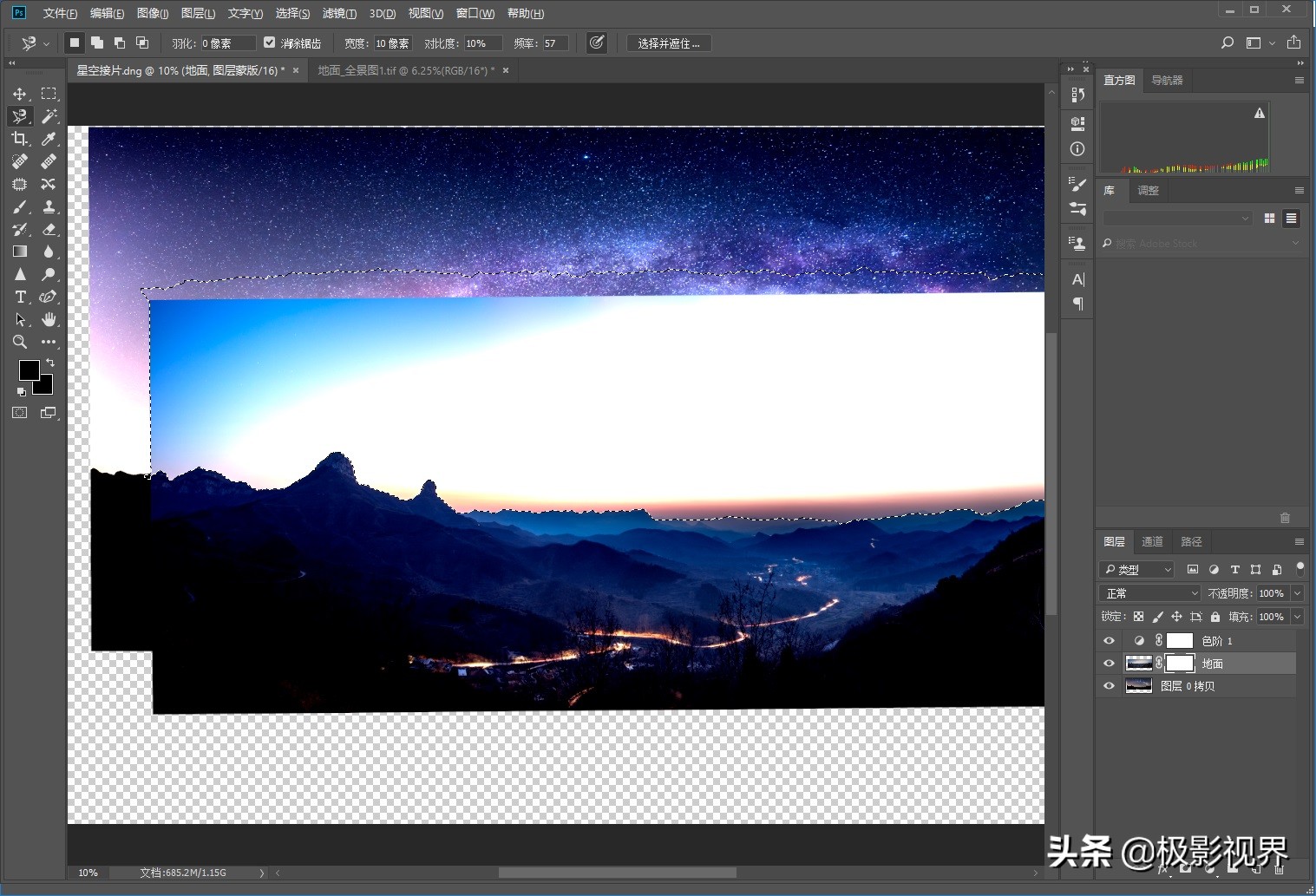Click the foreground color swatch
Image resolution: width=1316 pixels, height=896 pixels.
(x=29, y=370)
